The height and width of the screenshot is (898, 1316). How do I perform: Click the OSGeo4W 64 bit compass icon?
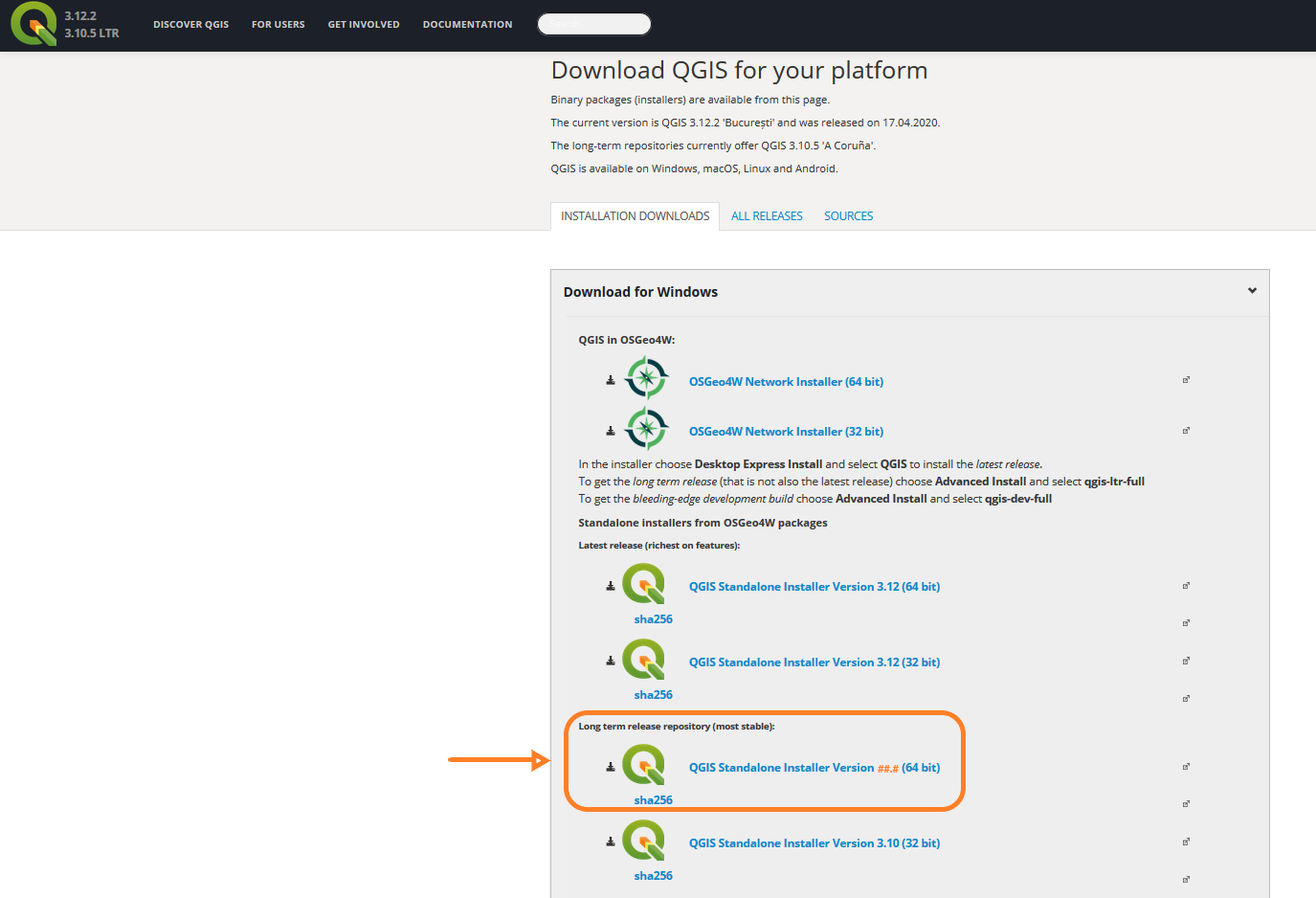click(x=646, y=378)
